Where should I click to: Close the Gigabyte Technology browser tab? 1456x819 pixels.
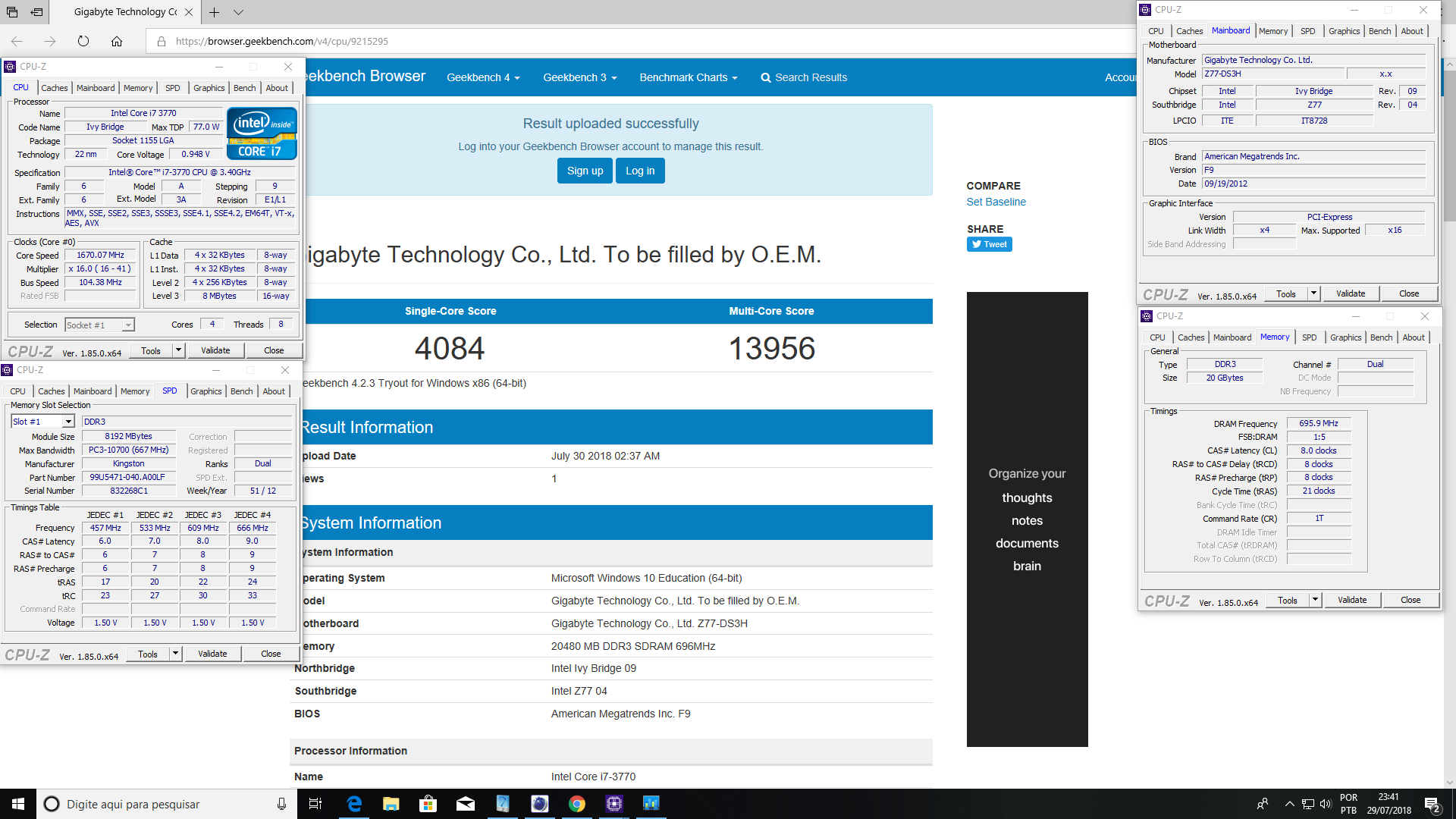pyautogui.click(x=189, y=12)
